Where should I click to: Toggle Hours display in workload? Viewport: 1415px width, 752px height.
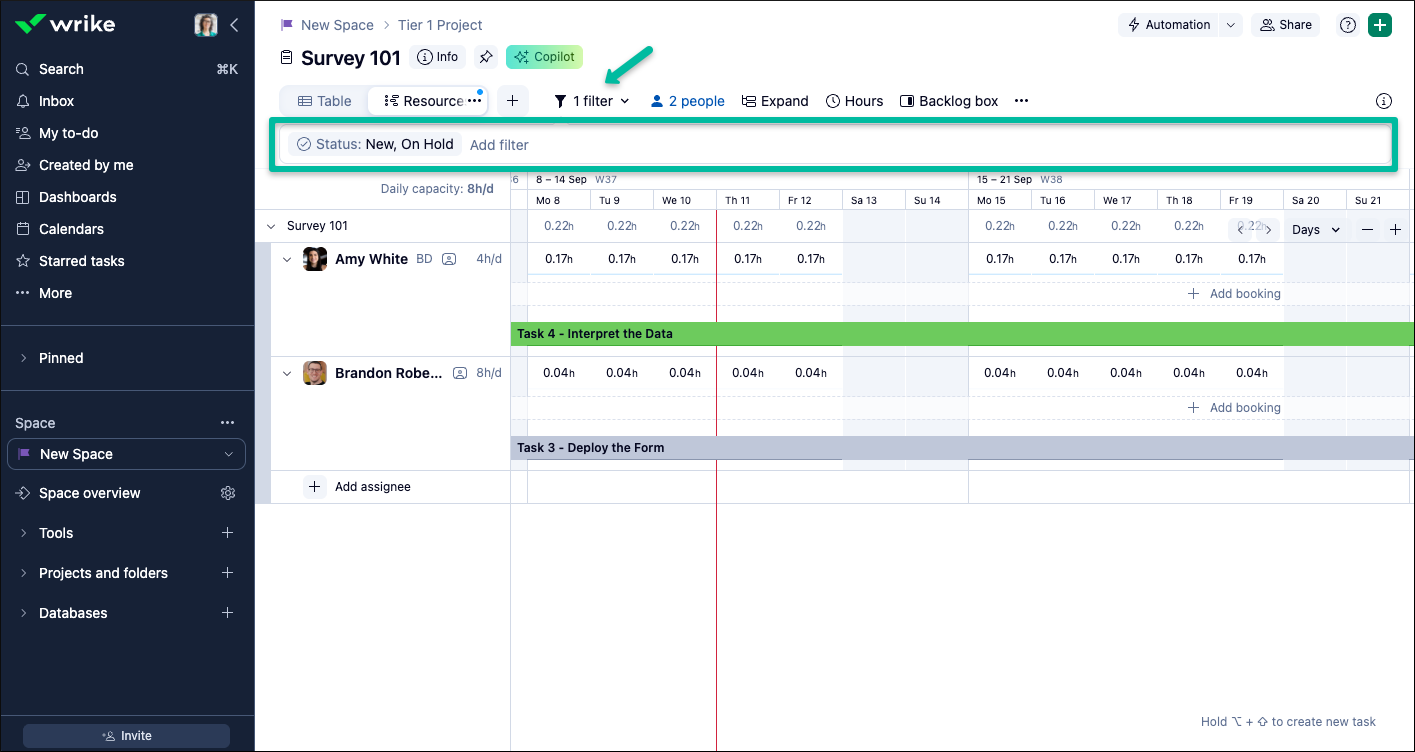pos(854,101)
